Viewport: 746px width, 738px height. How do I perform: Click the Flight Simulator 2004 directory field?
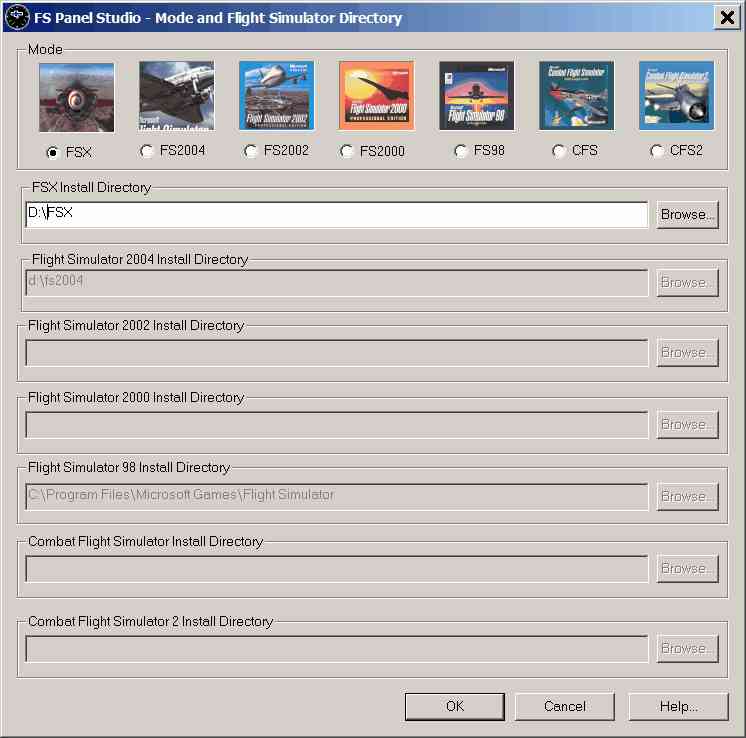pyautogui.click(x=337, y=283)
